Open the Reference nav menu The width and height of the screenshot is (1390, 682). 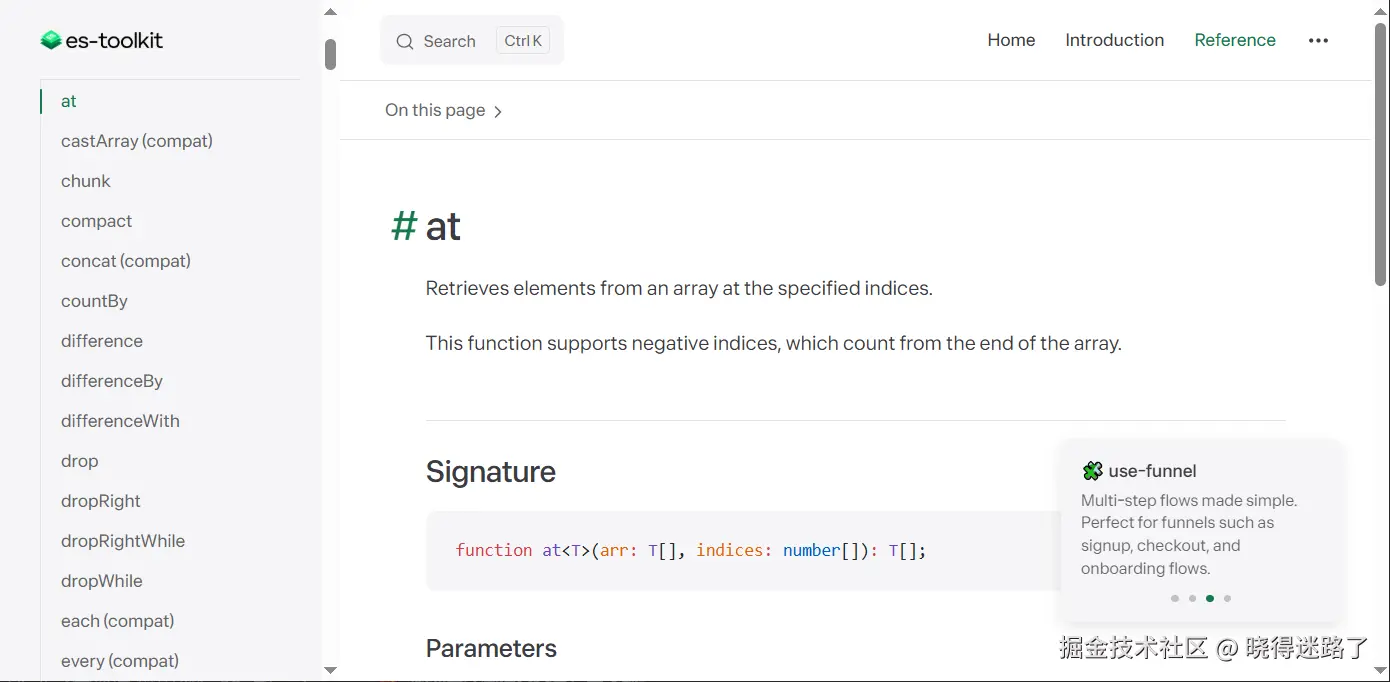[x=1235, y=40]
